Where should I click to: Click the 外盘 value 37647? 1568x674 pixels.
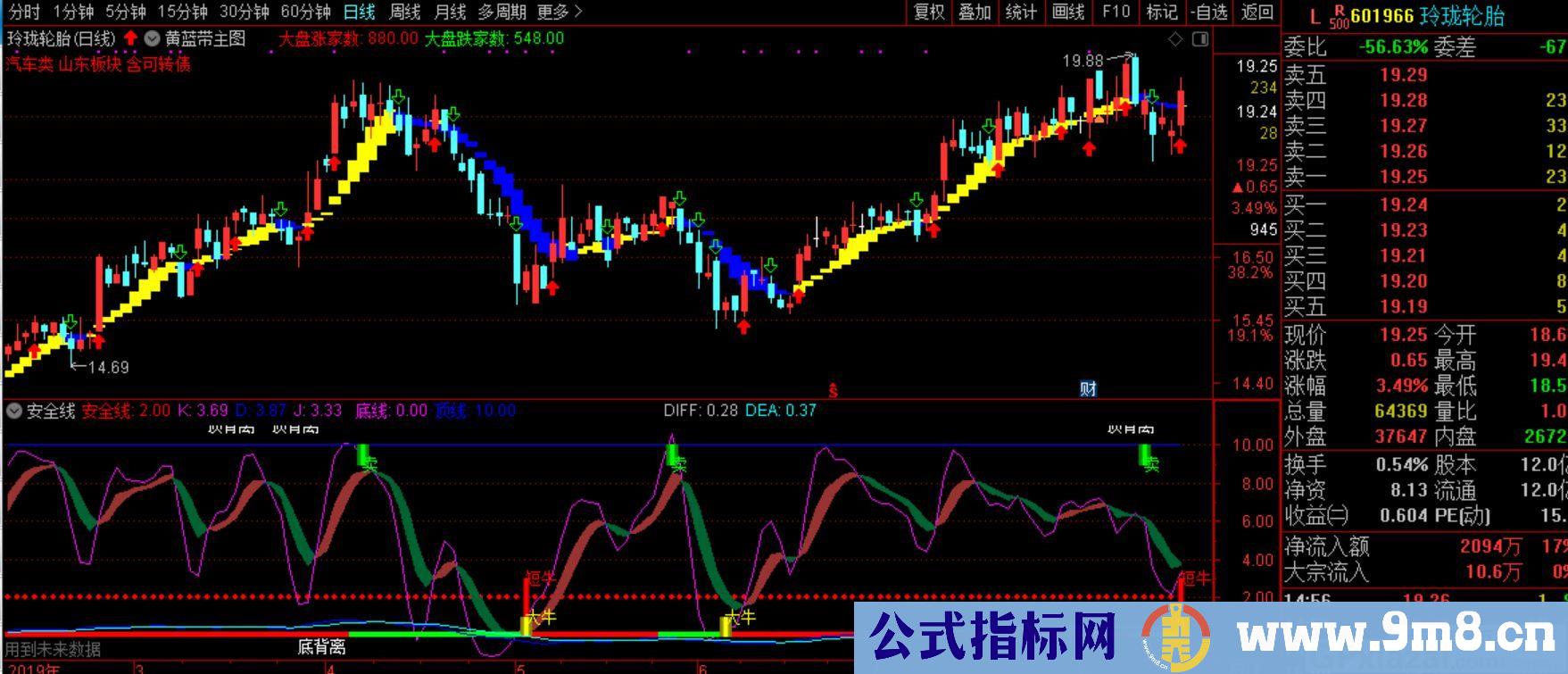click(1400, 437)
